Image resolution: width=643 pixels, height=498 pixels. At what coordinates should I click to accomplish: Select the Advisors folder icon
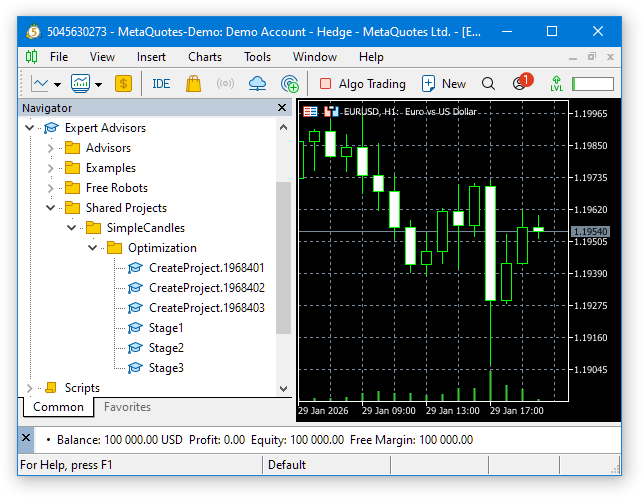click(x=73, y=147)
